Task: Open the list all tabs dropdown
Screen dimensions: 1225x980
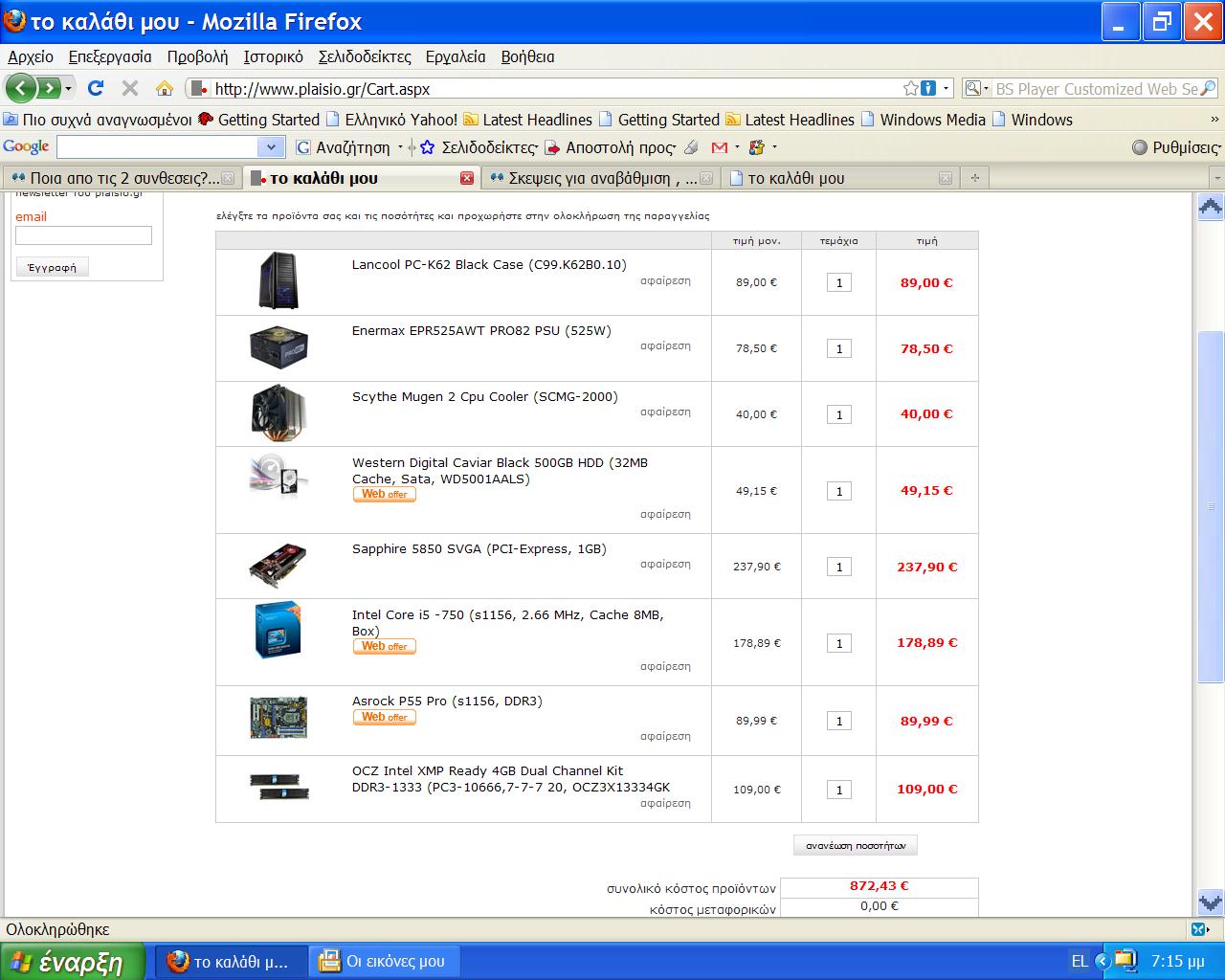Action: pos(1216,178)
